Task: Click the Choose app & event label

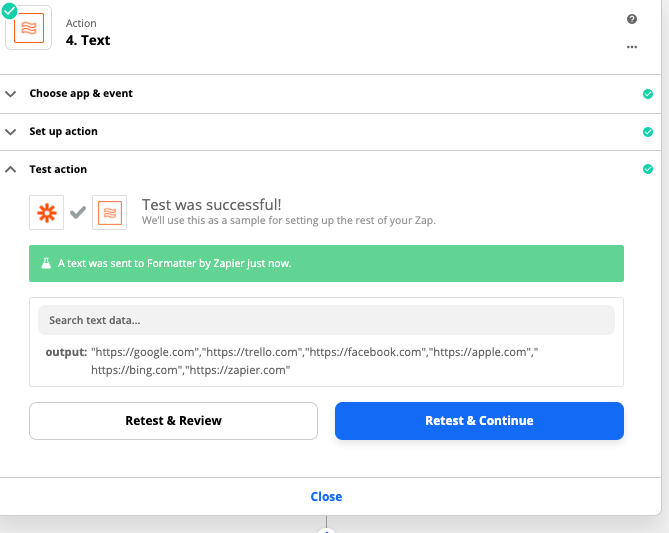Action: coord(81,93)
